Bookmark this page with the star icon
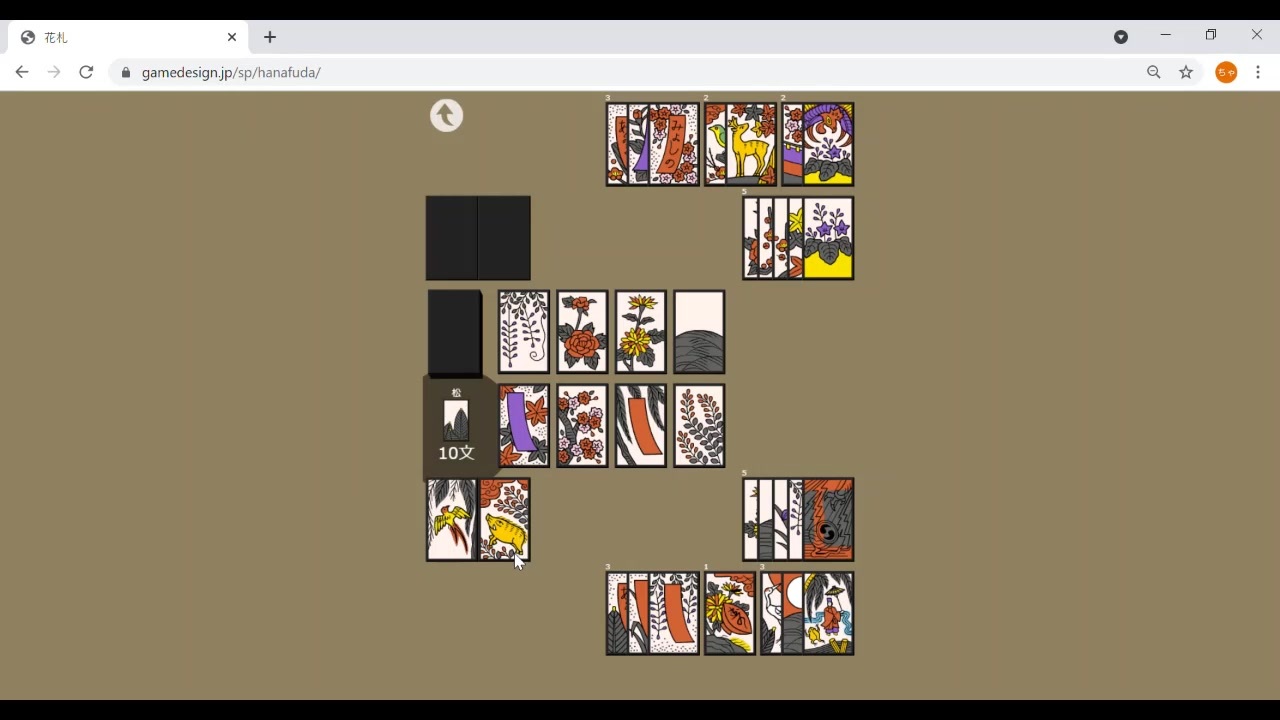This screenshot has width=1280, height=720. tap(1186, 72)
